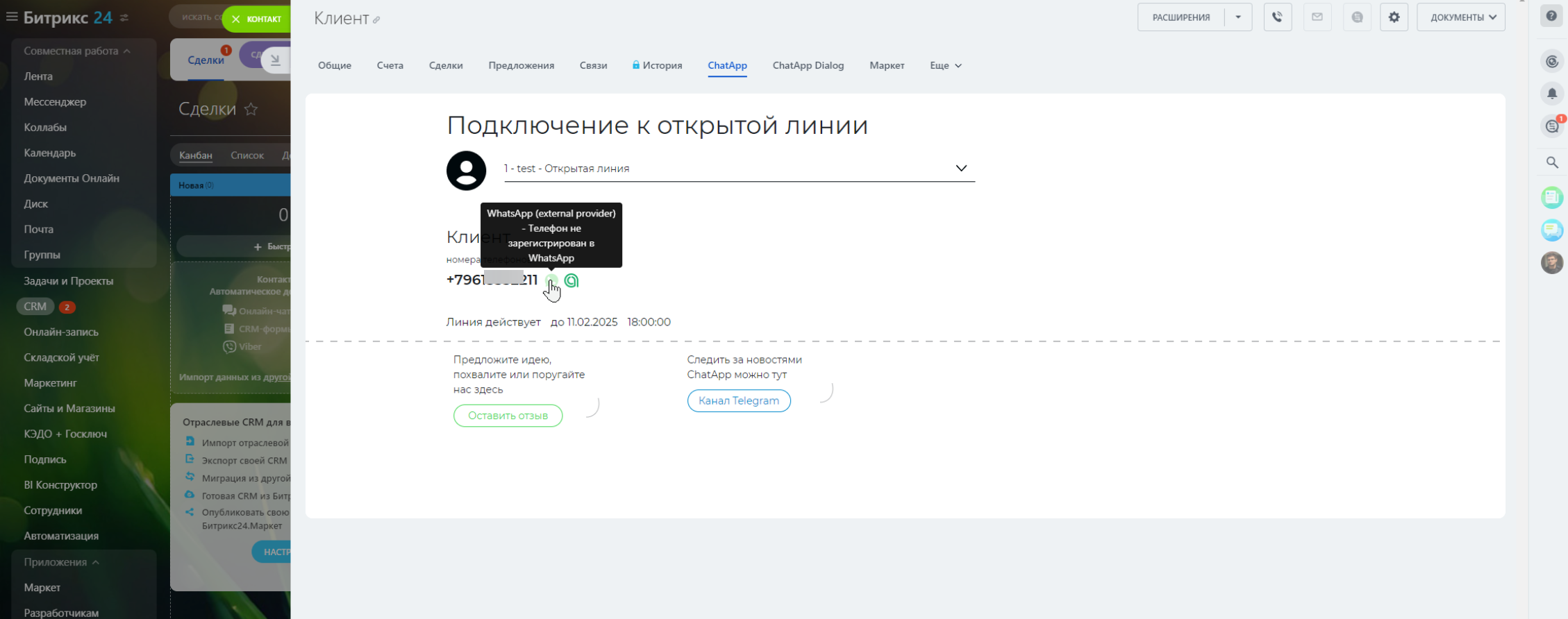Viewport: 1568px width, 619px height.
Task: Open the Документы dropdown
Action: coord(1461,17)
